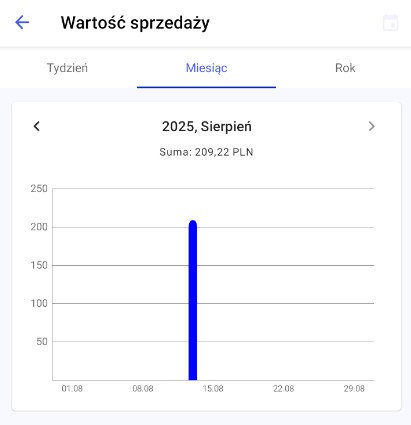Advance to next month with right chevron
Screen dimensions: 411x425
[371, 126]
